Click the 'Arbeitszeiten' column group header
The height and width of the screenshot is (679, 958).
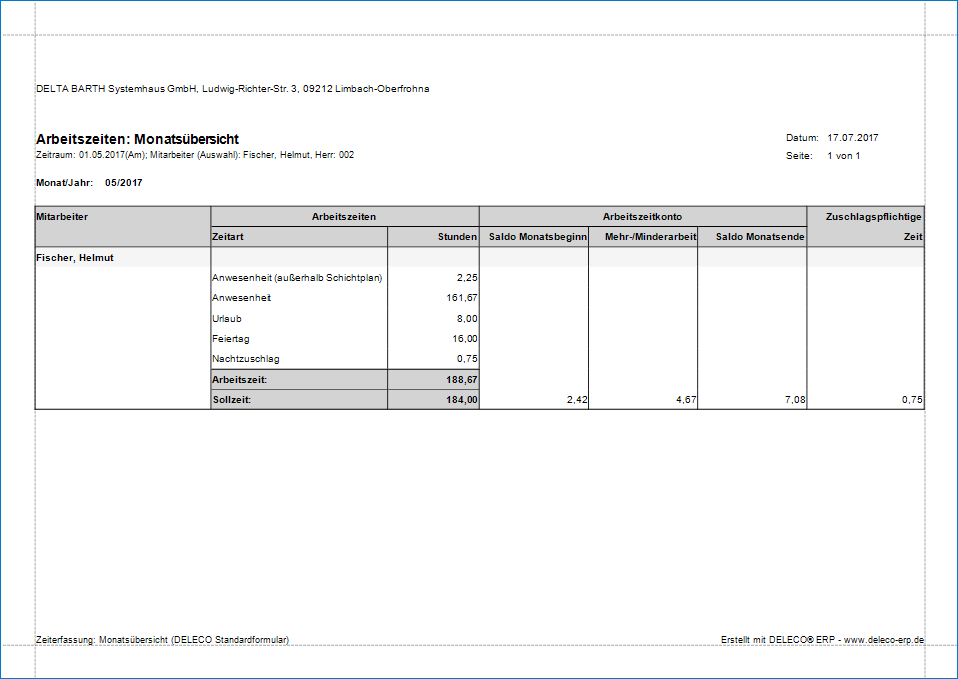344,216
